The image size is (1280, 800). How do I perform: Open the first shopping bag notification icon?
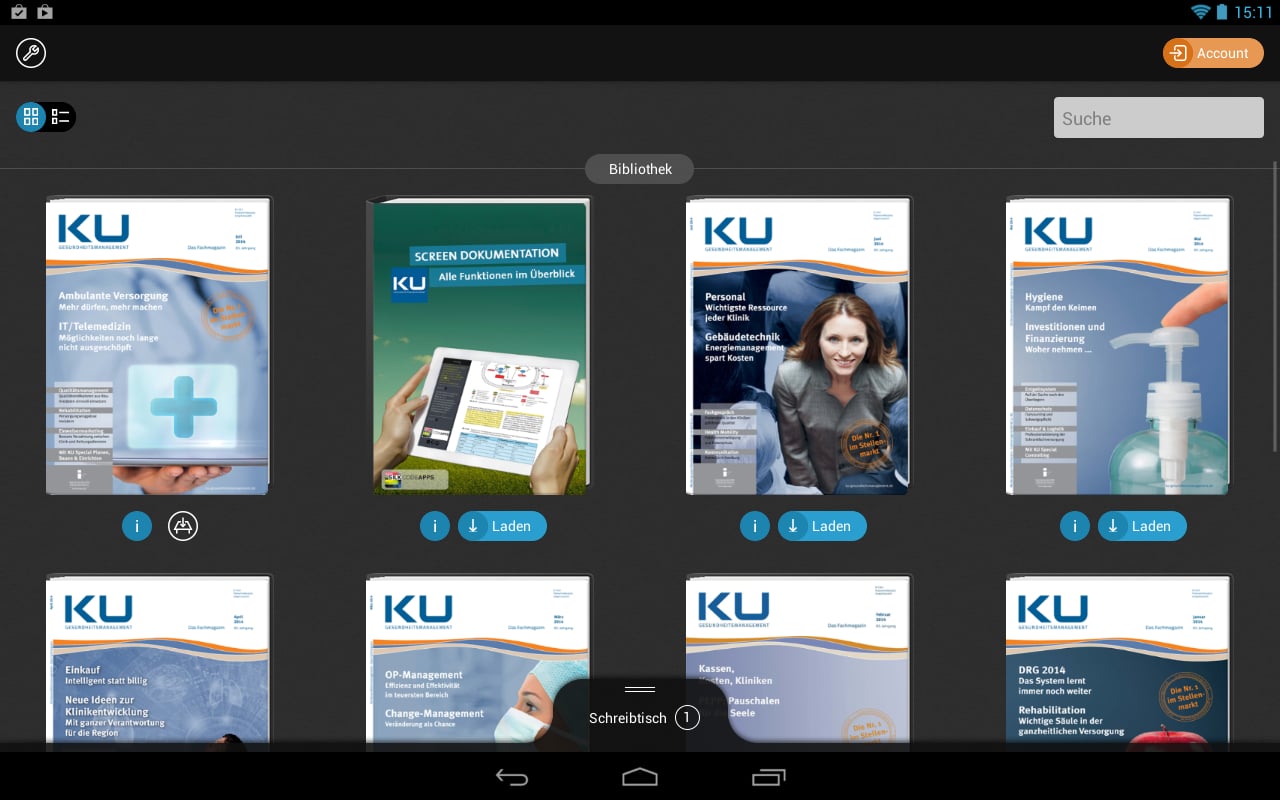[17, 12]
